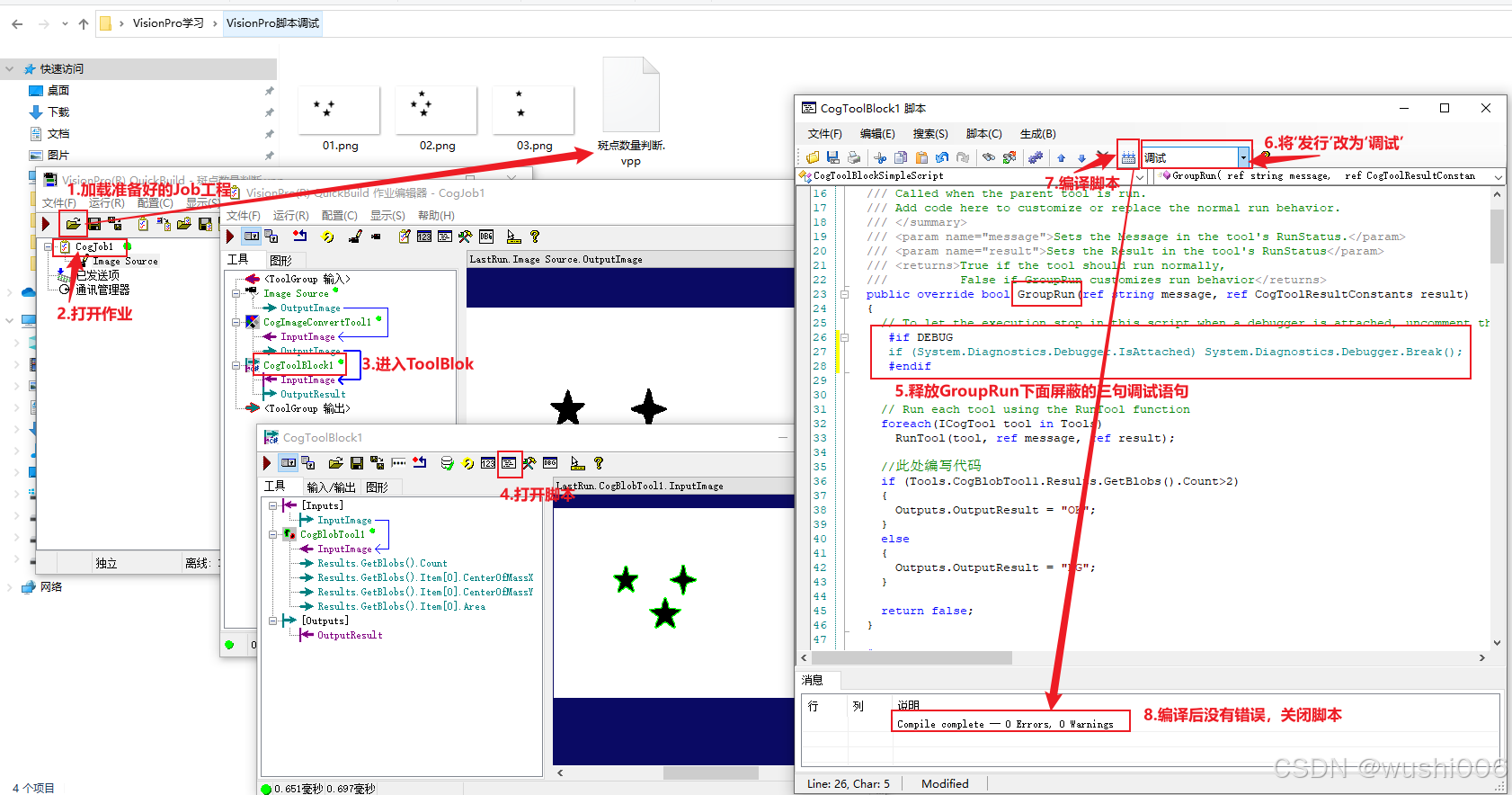Image resolution: width=1512 pixels, height=795 pixels.
Task: Collapse the CogBlobTool1 node
Action: [x=273, y=534]
